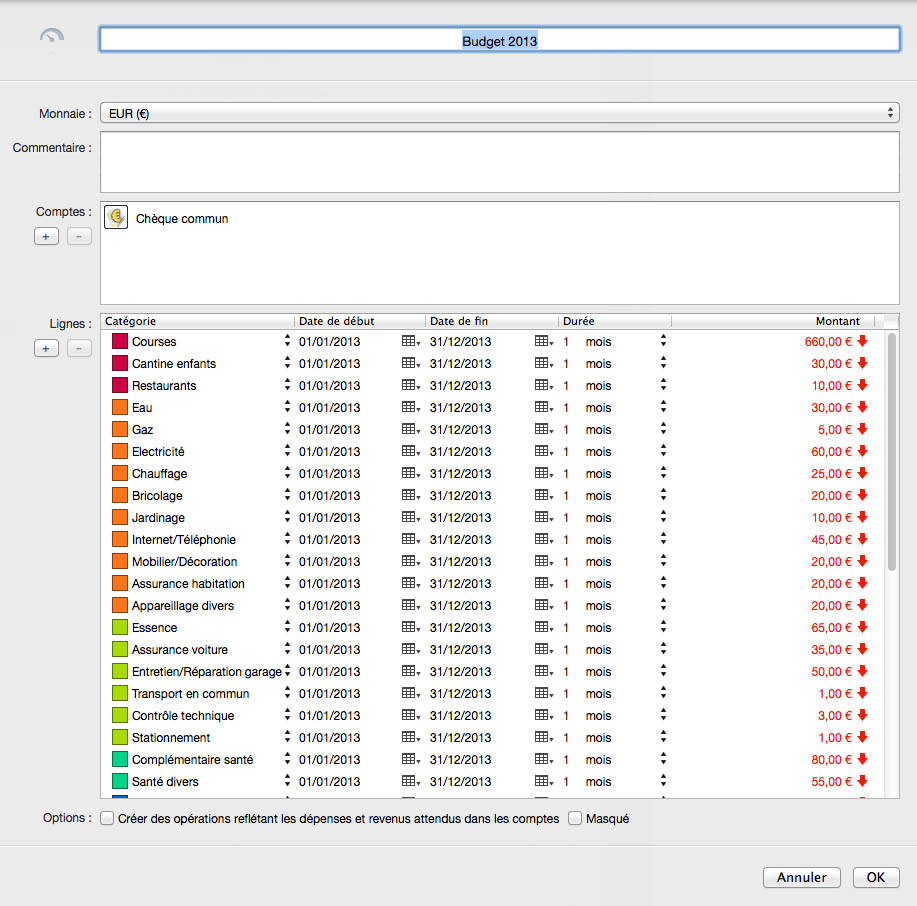The height and width of the screenshot is (906, 917).
Task: Click the red expense arrow for Mobilier/Décoration
Action: [x=862, y=561]
